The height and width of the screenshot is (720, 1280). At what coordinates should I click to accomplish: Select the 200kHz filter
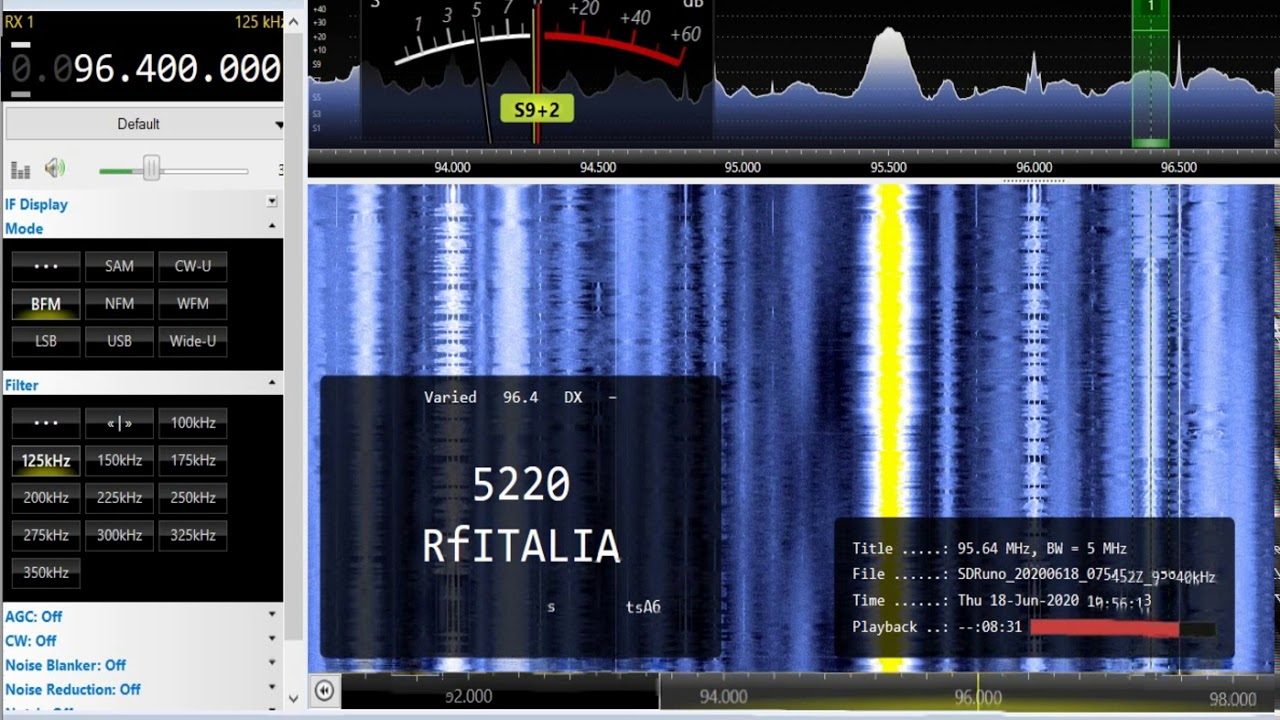click(46, 498)
